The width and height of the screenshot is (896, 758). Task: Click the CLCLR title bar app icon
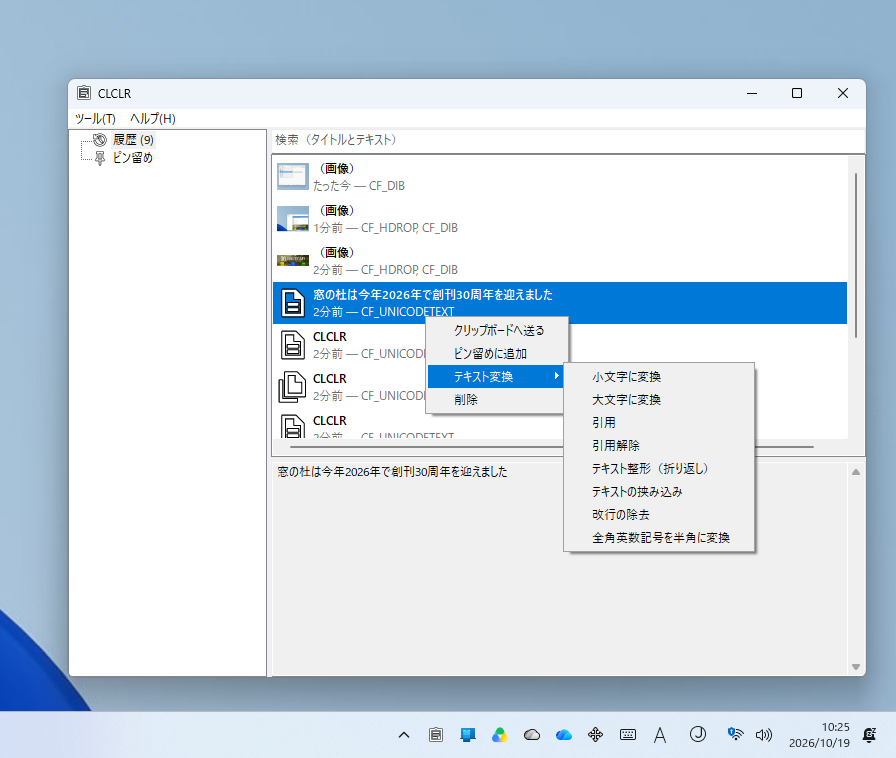pyautogui.click(x=84, y=93)
